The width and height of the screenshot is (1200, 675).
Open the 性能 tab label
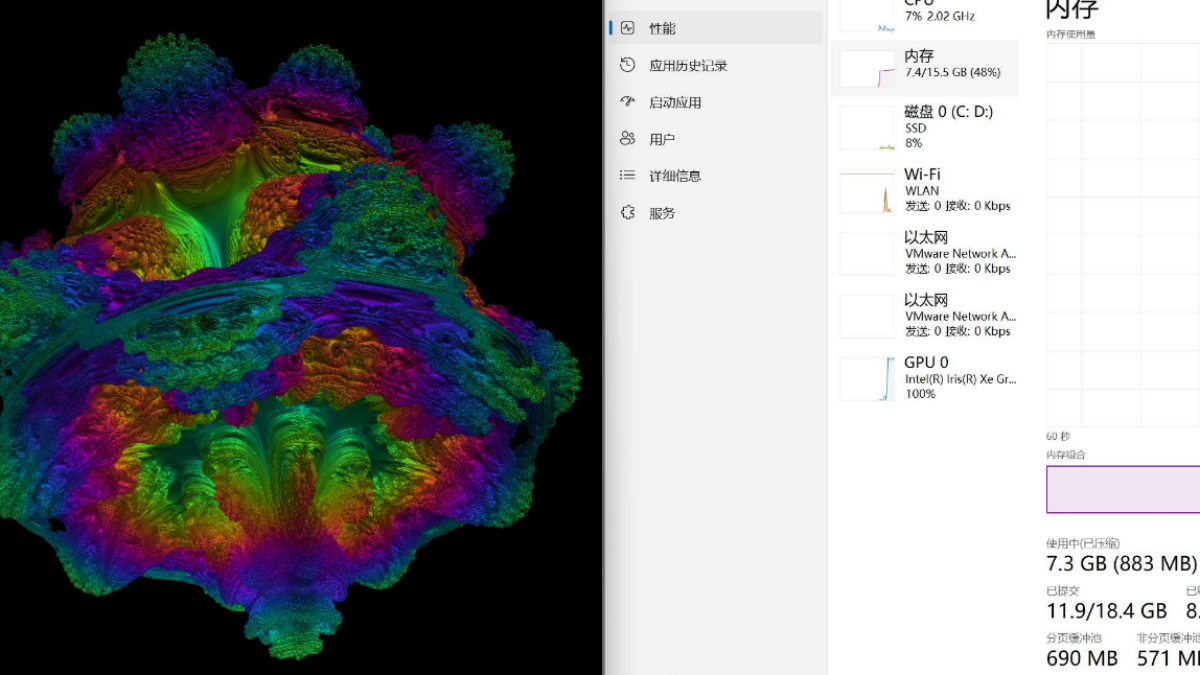pyautogui.click(x=662, y=28)
